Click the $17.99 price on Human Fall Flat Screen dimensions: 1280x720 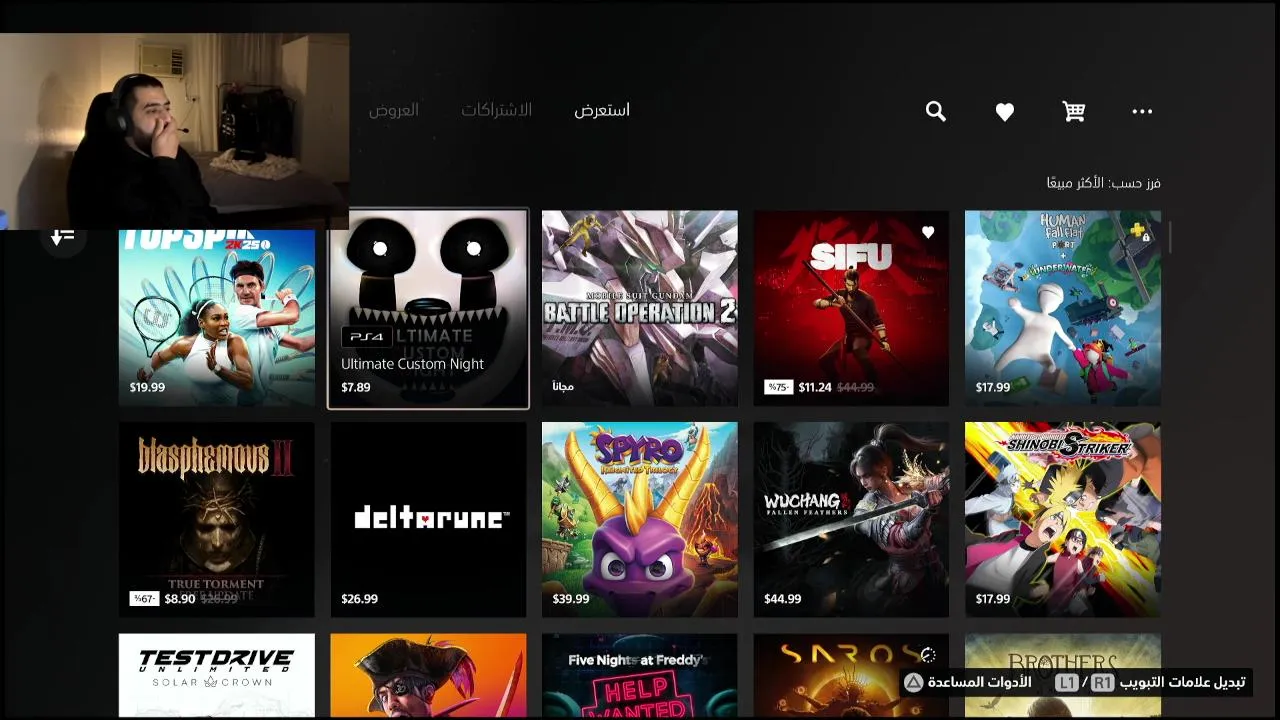pyautogui.click(x=993, y=387)
